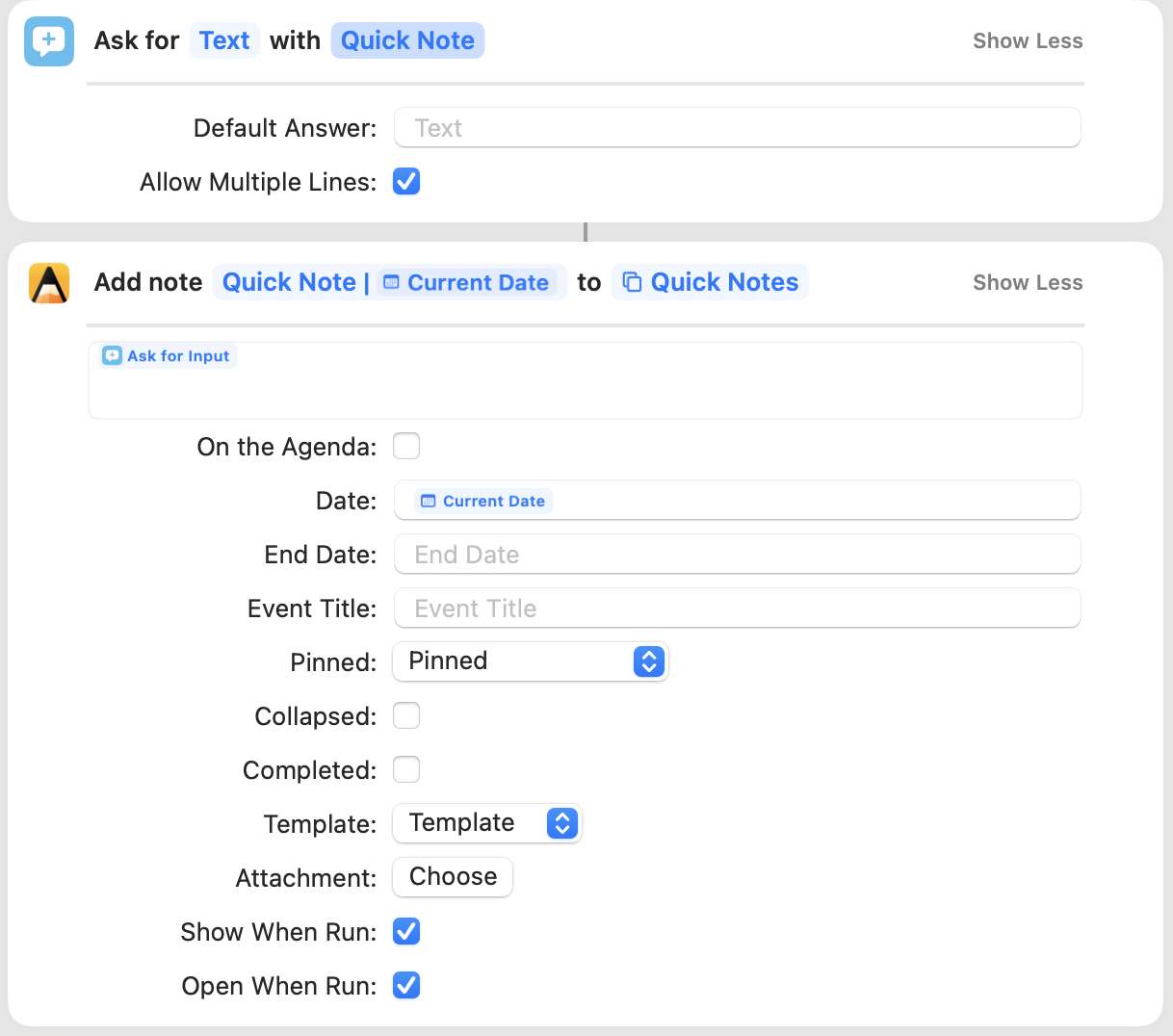The height and width of the screenshot is (1036, 1173).
Task: Click the Quick Note title text in Add note
Action: (x=289, y=282)
